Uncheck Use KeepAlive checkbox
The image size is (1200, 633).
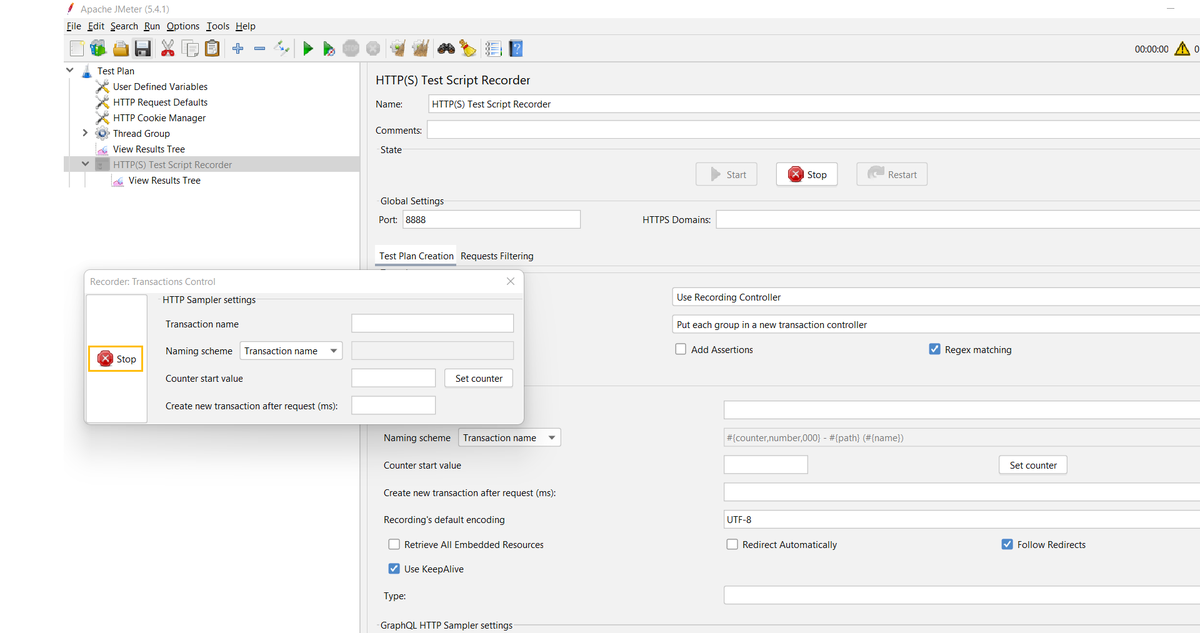tap(394, 569)
